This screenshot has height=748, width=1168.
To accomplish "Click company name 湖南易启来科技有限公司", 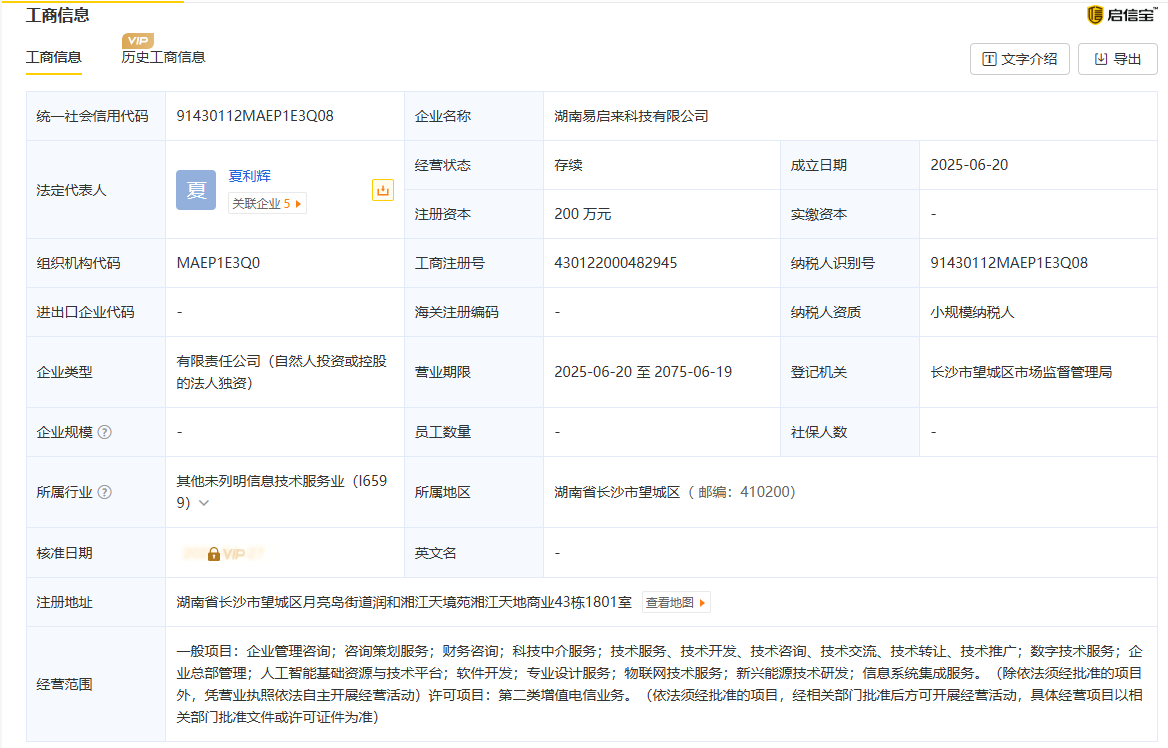I will pyautogui.click(x=631, y=116).
